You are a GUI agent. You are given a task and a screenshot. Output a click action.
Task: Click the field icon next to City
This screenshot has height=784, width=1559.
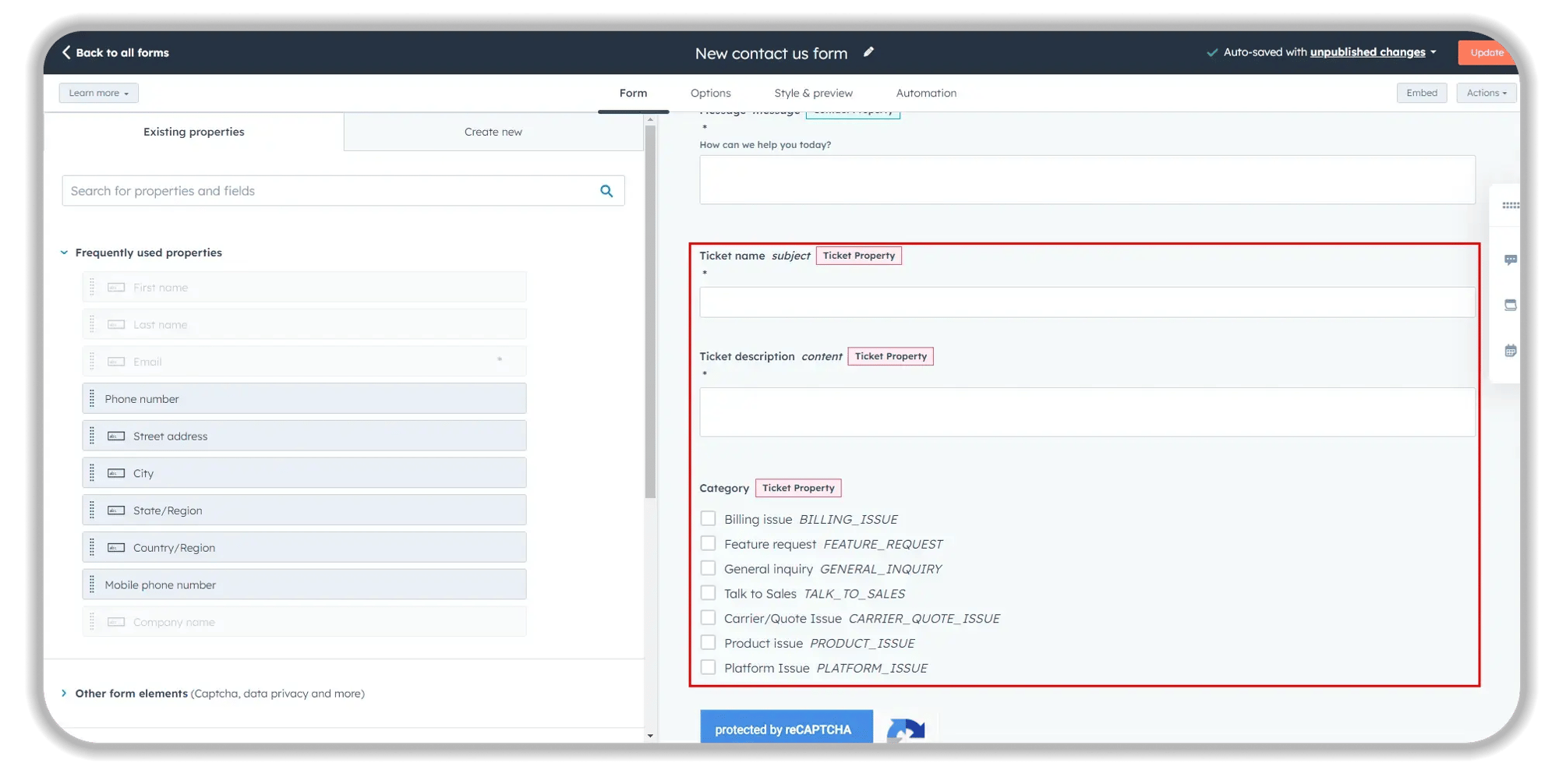[x=116, y=473]
